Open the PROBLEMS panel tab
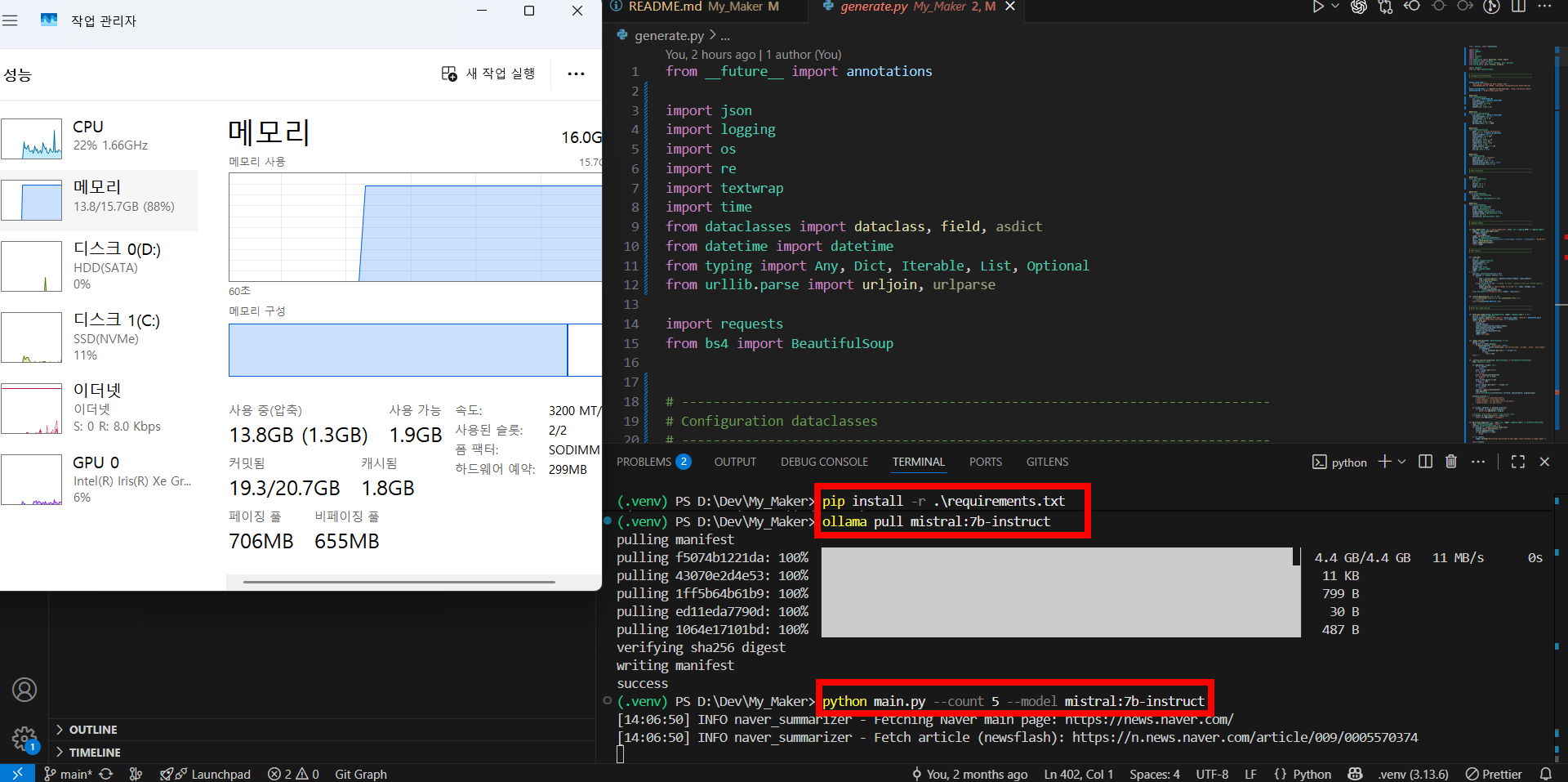This screenshot has height=782, width=1568. 653,462
